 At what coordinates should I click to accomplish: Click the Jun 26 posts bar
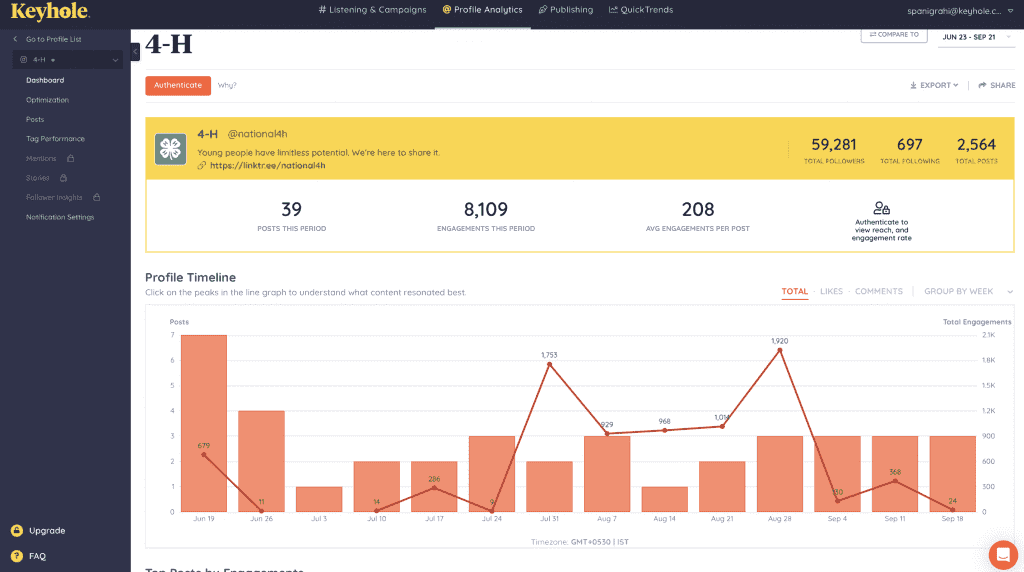pos(261,461)
